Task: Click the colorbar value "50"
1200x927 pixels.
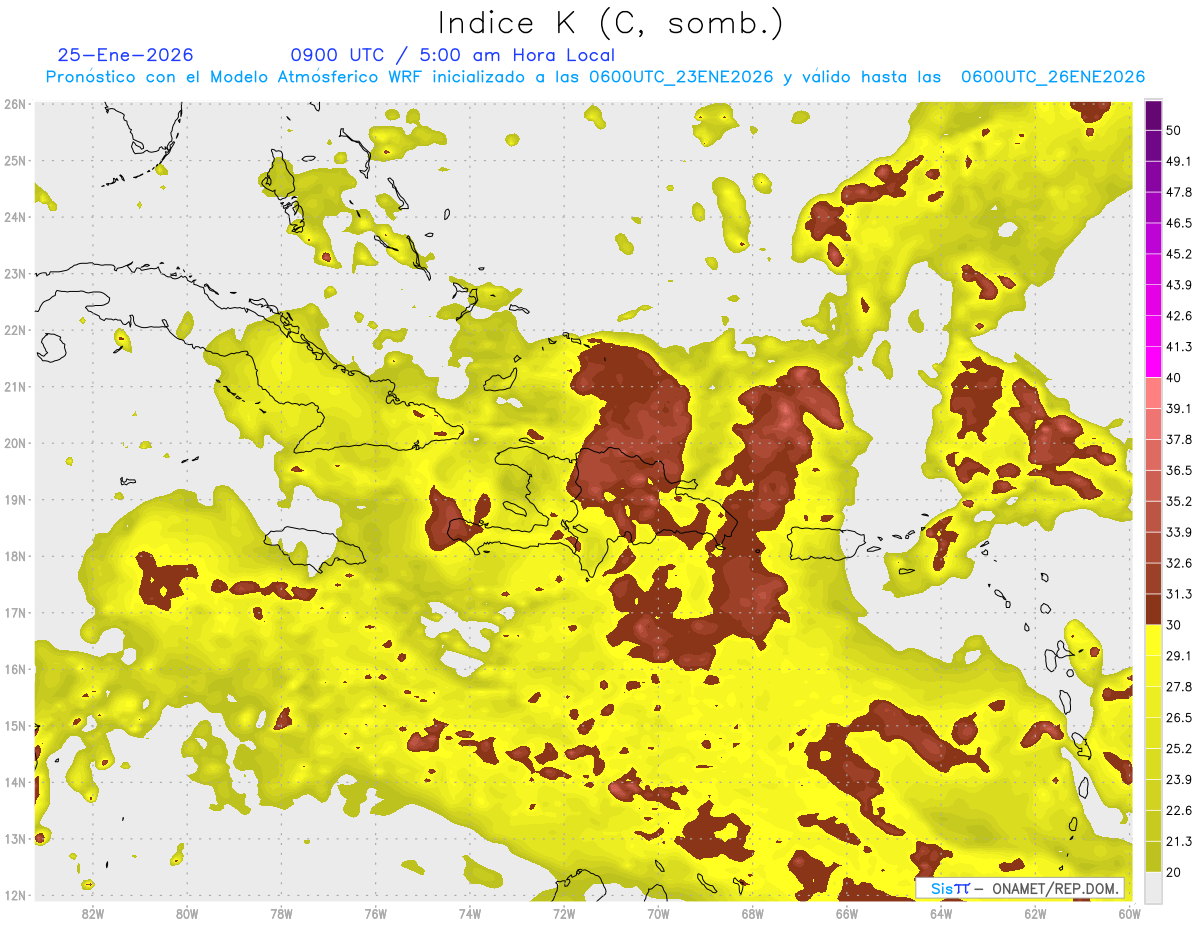Action: pos(1174,130)
